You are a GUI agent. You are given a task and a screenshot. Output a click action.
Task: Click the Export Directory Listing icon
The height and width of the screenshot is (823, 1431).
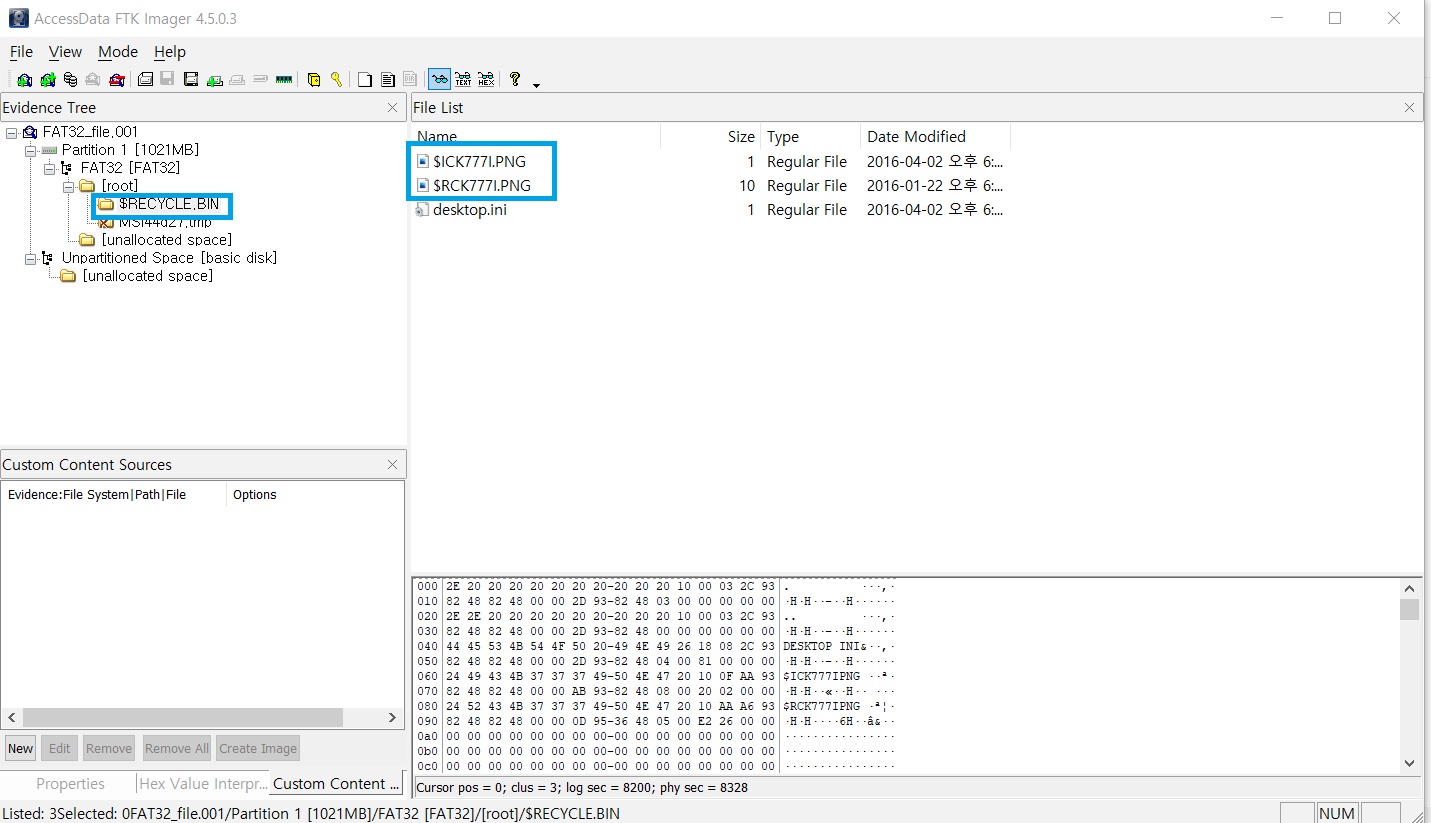[410, 80]
